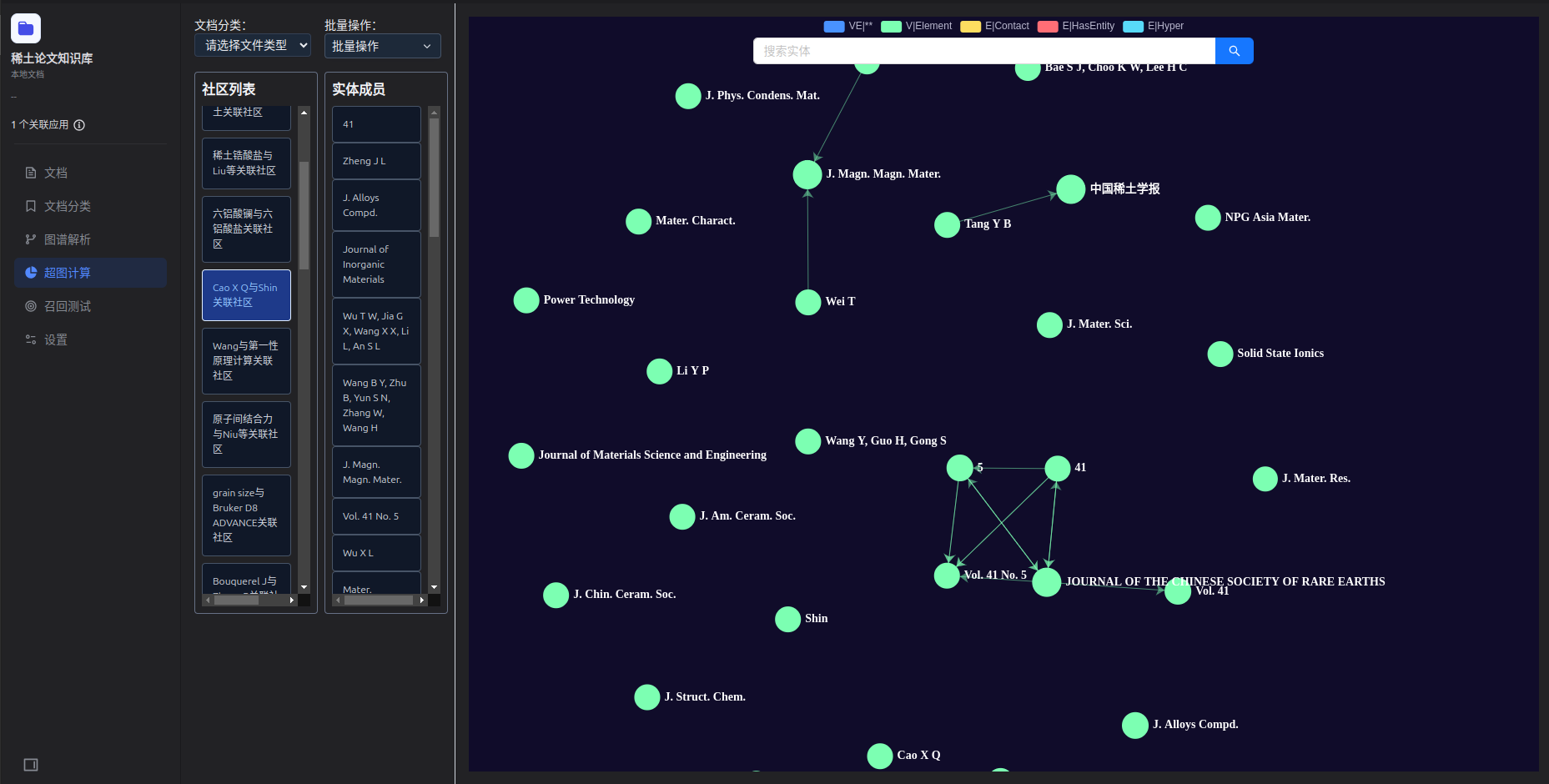Click JOURNAL OF THE CHINESE SOCIETY OF RARE EARTHS node
Viewport: 1549px width, 784px height.
(x=1047, y=582)
